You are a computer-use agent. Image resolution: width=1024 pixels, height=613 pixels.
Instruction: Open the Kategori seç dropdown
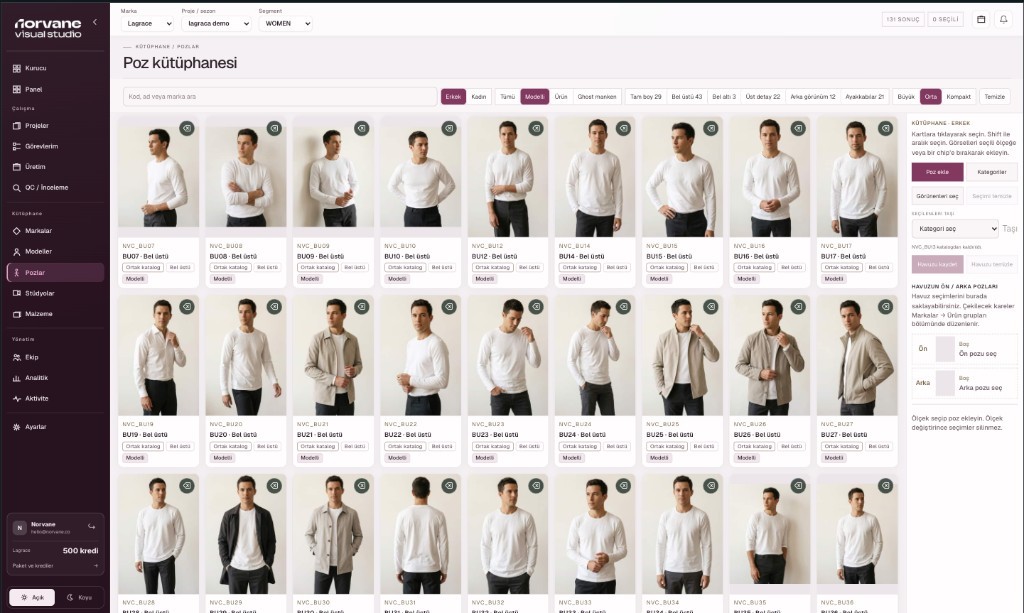955,228
